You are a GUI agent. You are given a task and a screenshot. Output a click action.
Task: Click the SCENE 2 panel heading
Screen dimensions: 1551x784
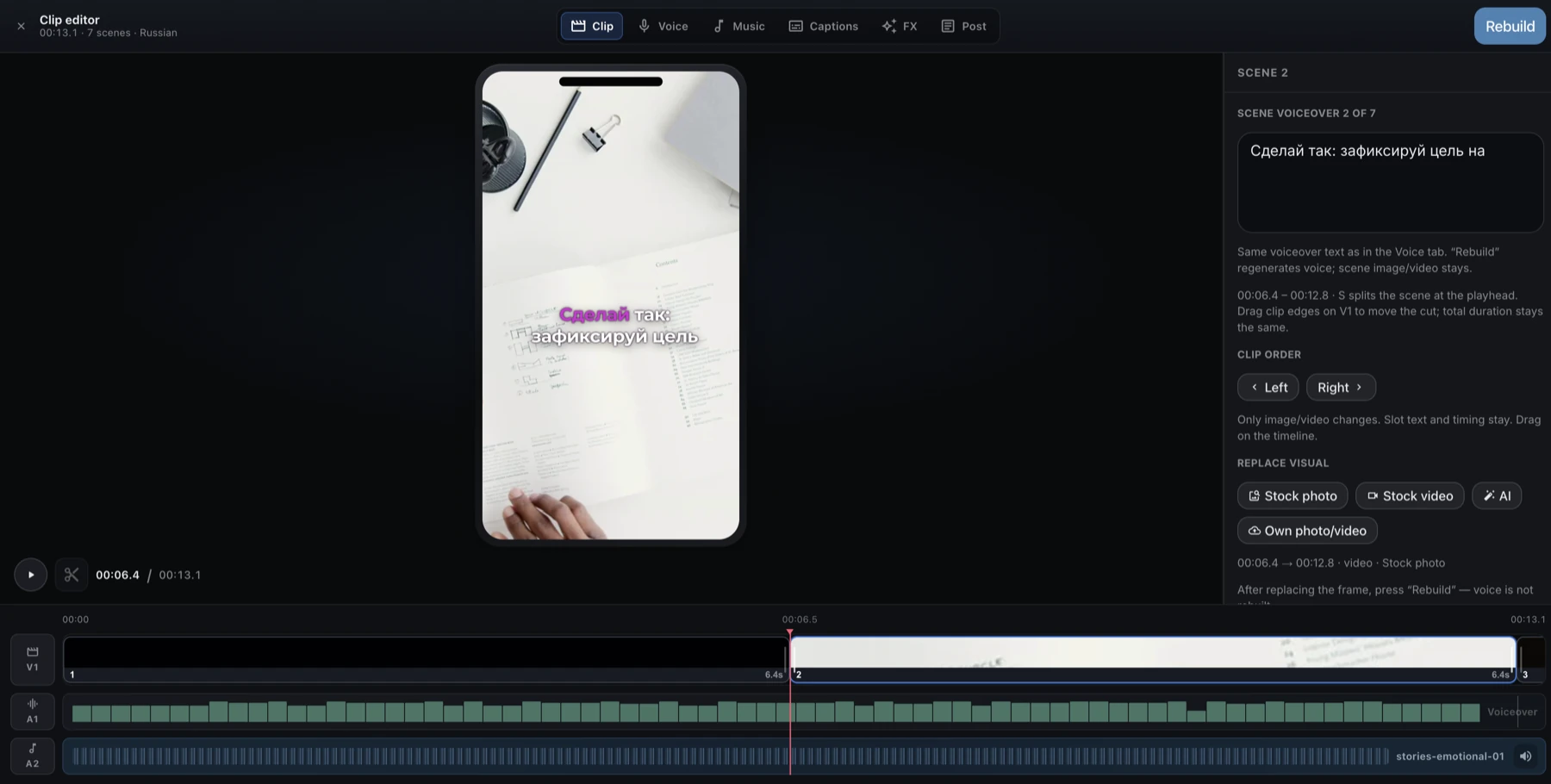pyautogui.click(x=1262, y=72)
